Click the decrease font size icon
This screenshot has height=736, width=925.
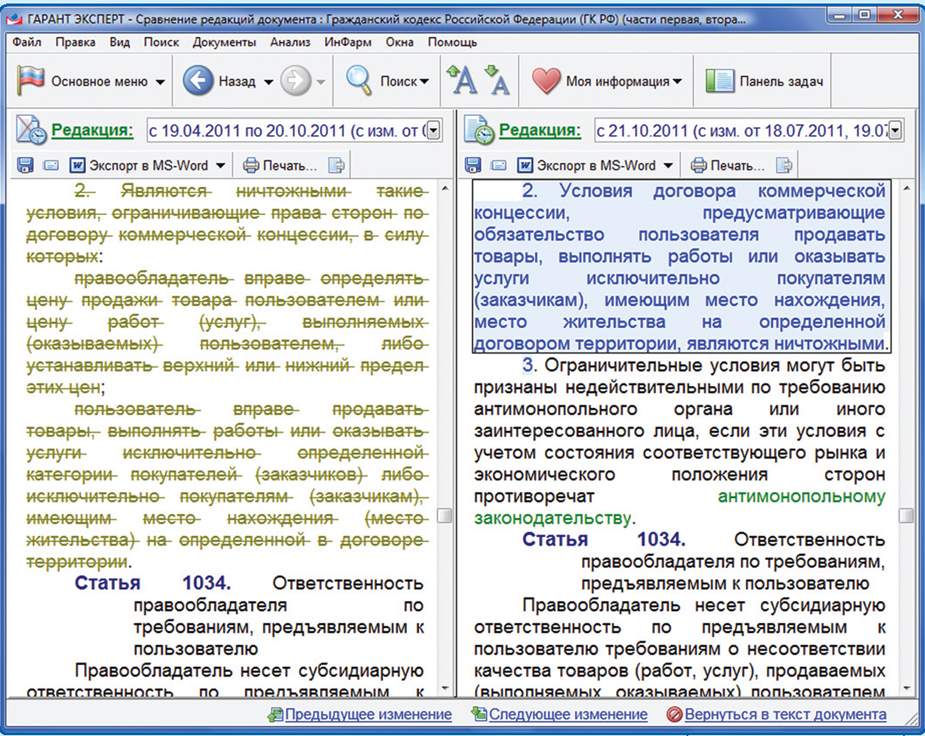point(496,81)
